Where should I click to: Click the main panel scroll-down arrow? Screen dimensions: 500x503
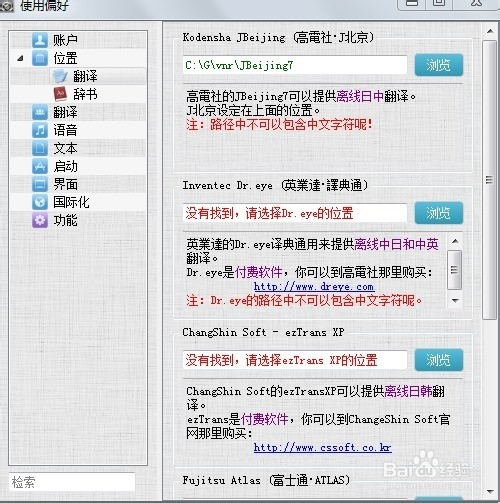coord(490,492)
